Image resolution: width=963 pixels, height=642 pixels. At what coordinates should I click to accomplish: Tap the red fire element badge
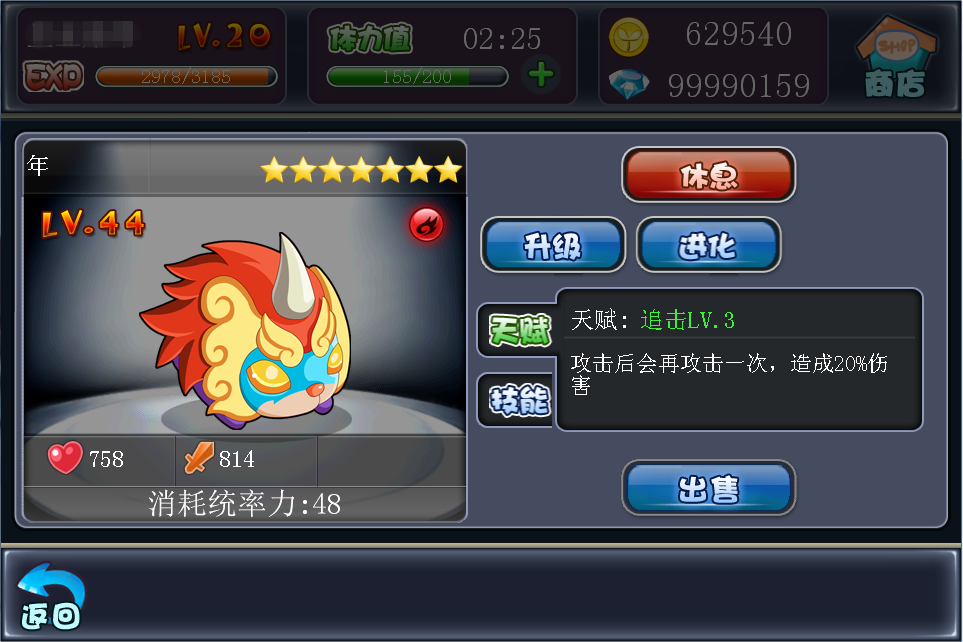pos(426,224)
